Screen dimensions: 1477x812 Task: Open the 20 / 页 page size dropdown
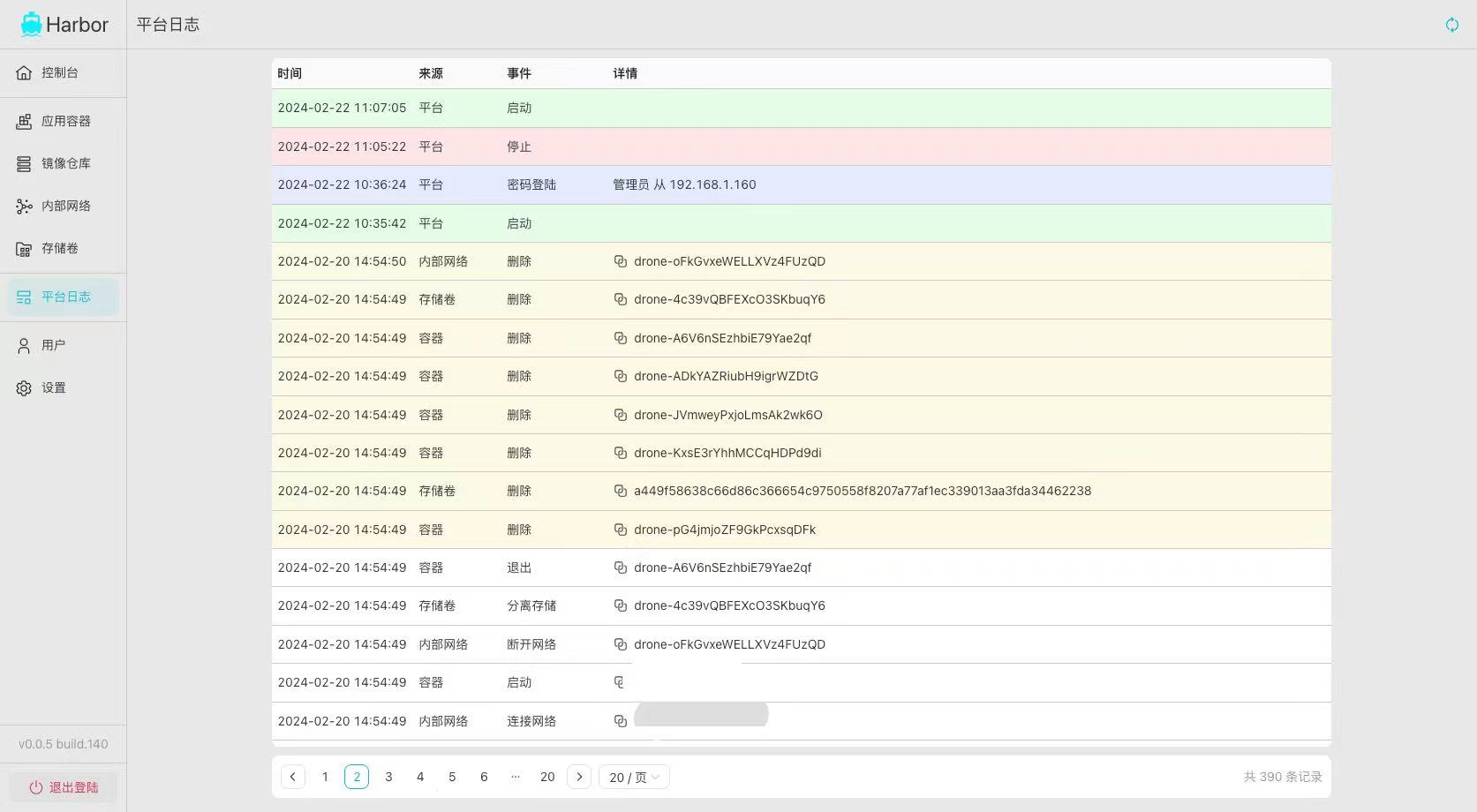pos(634,777)
